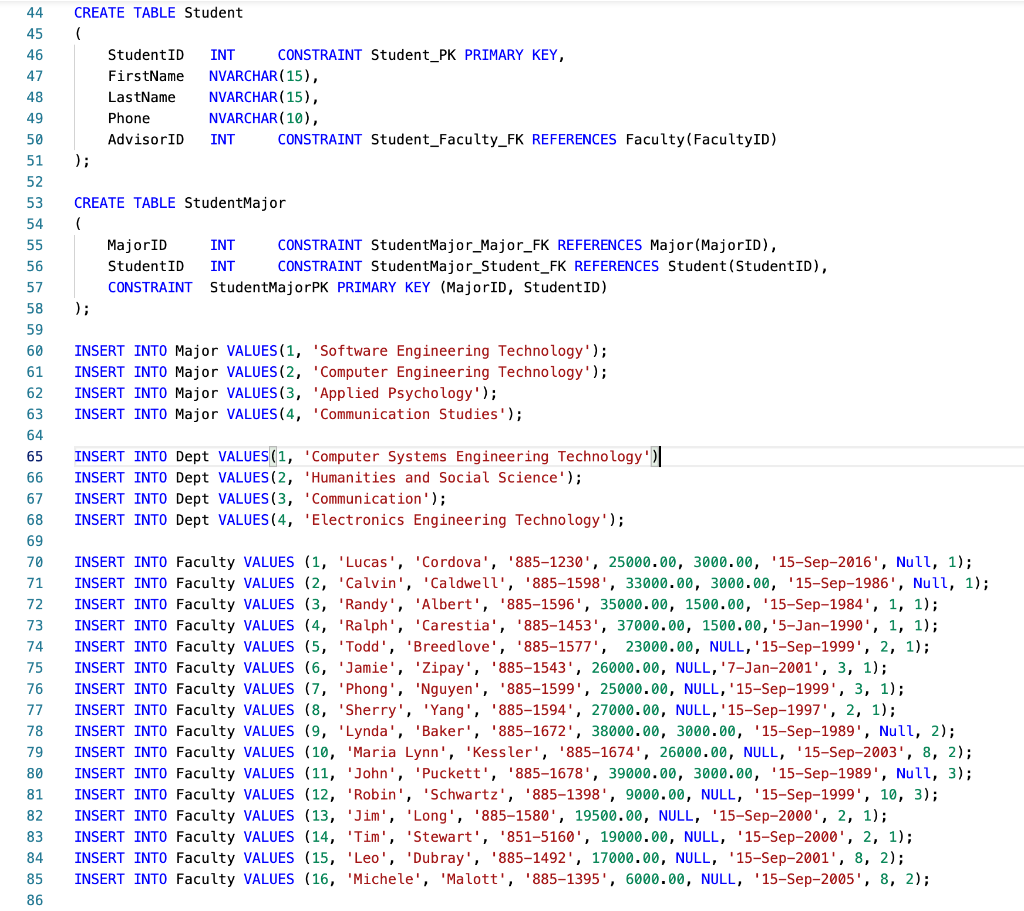This screenshot has width=1024, height=911.
Task: Click 'Computer Systems Engineering Technology' string
Action: [x=477, y=457]
